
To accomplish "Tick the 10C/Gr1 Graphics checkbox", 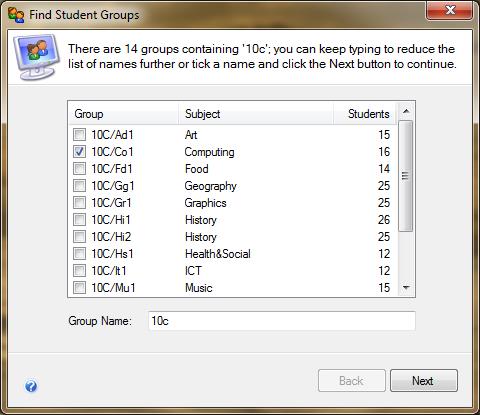I will tap(79, 203).
